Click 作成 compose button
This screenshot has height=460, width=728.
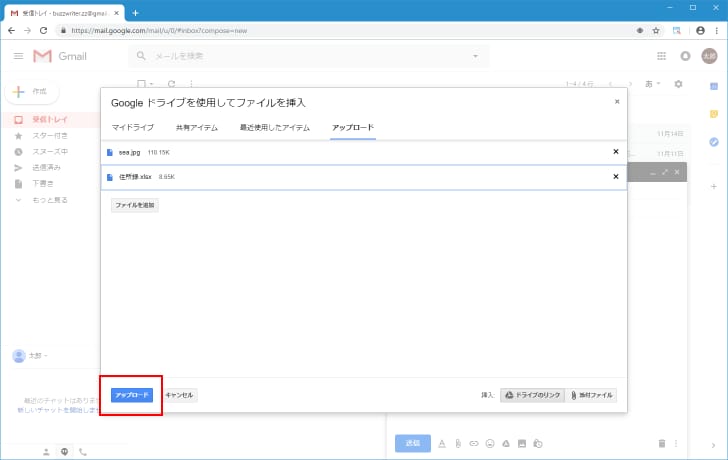32,91
